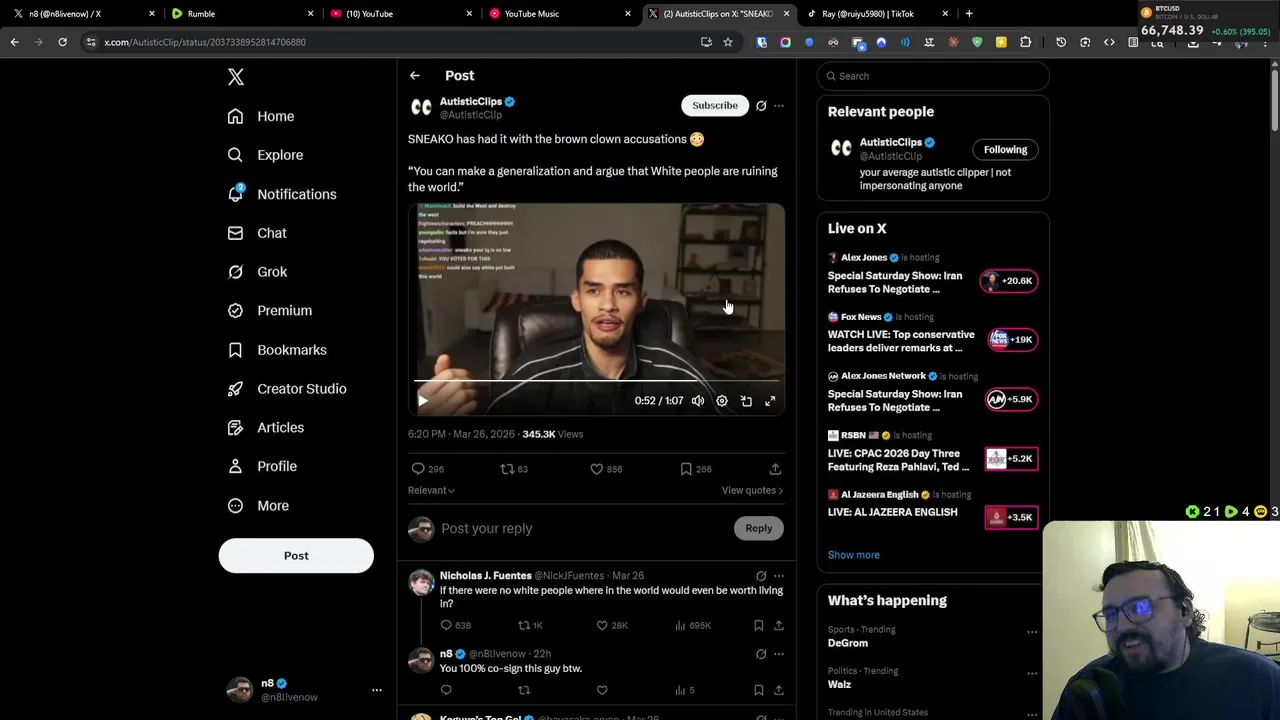Click Show more under Live on X
This screenshot has height=720, width=1280.
click(x=854, y=555)
